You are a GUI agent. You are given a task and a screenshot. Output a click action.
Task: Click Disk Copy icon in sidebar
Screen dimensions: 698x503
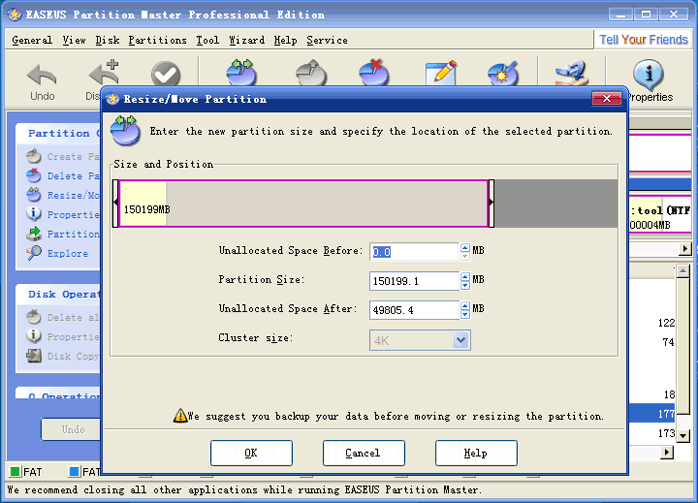tap(34, 356)
